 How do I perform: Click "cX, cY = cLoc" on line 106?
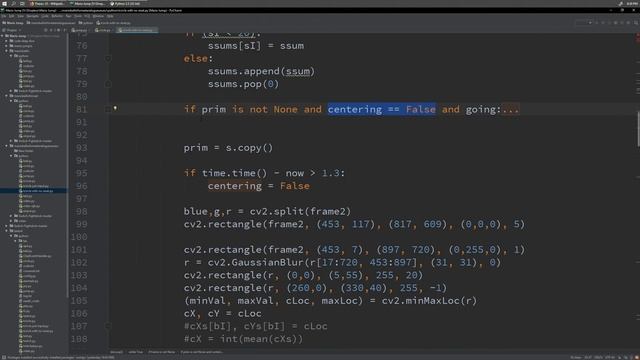point(222,313)
